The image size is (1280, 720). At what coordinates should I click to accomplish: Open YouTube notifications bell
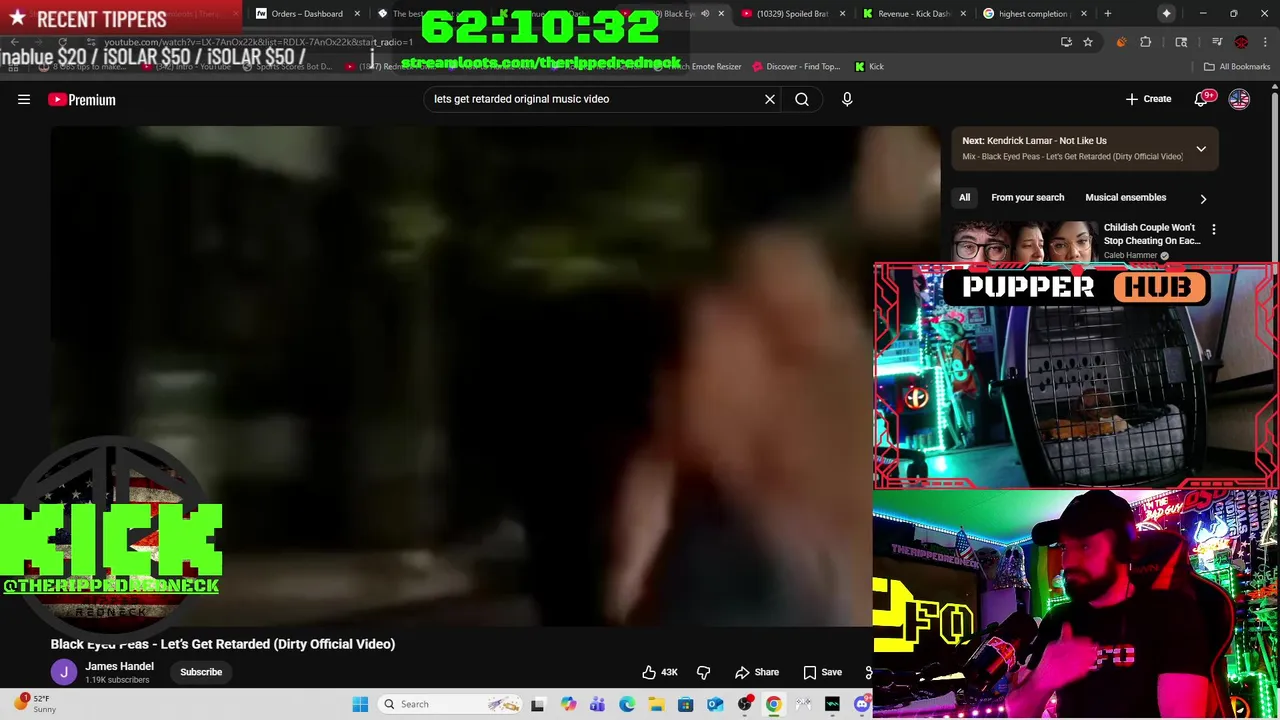[1202, 99]
